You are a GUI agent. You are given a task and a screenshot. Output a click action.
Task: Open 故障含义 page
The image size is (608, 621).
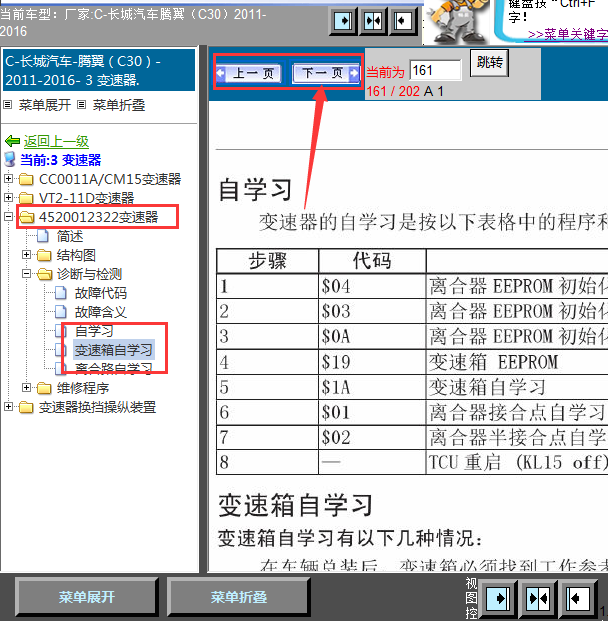click(x=101, y=312)
